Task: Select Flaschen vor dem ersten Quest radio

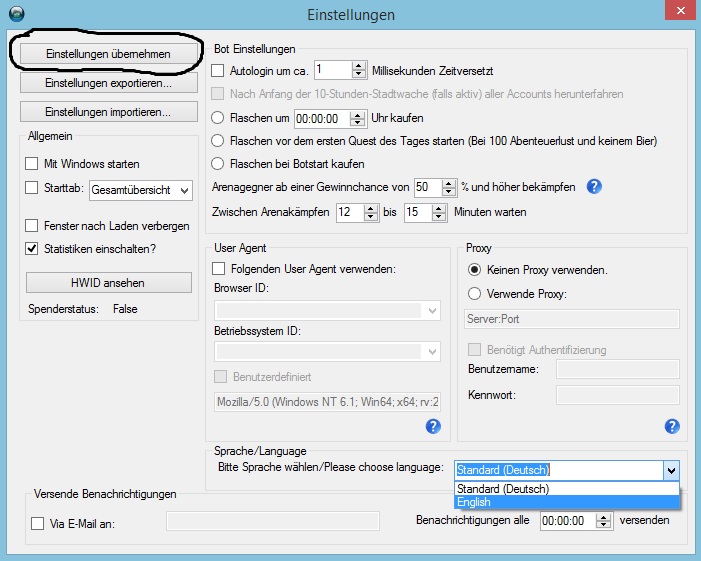Action: pos(218,141)
